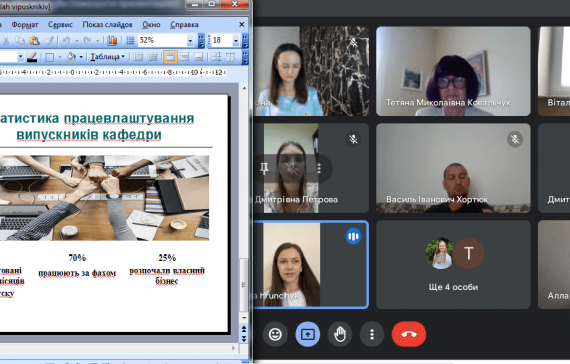Click the show grid icon

click(x=130, y=40)
